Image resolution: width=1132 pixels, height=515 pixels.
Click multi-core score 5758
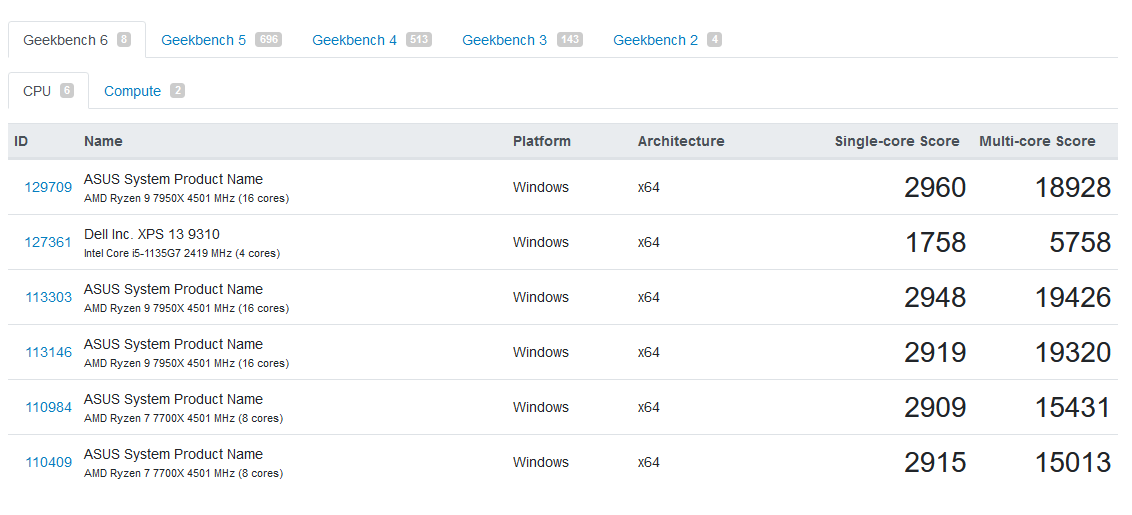1080,243
